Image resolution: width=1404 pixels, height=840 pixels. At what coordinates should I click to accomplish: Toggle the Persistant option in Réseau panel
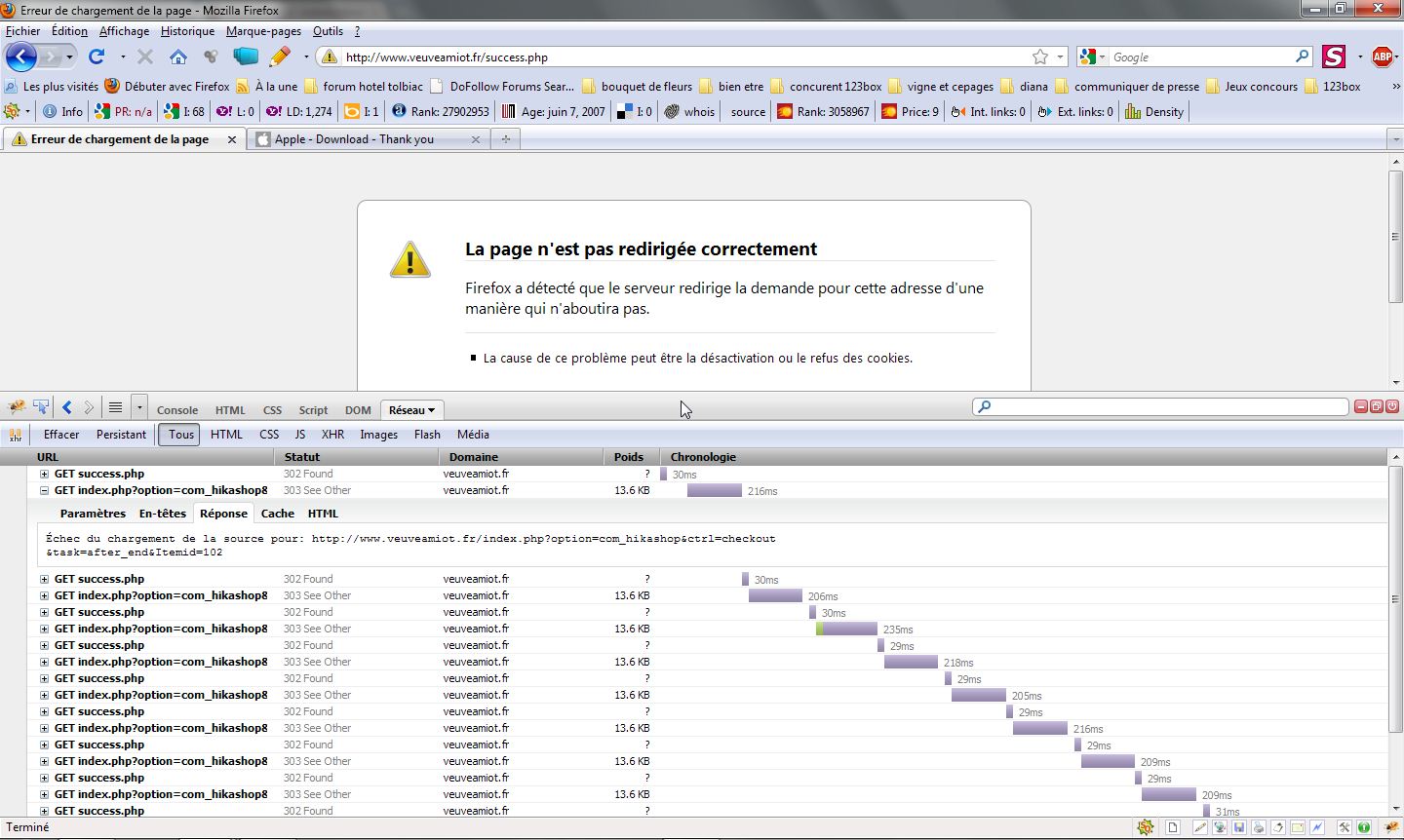[x=121, y=435]
